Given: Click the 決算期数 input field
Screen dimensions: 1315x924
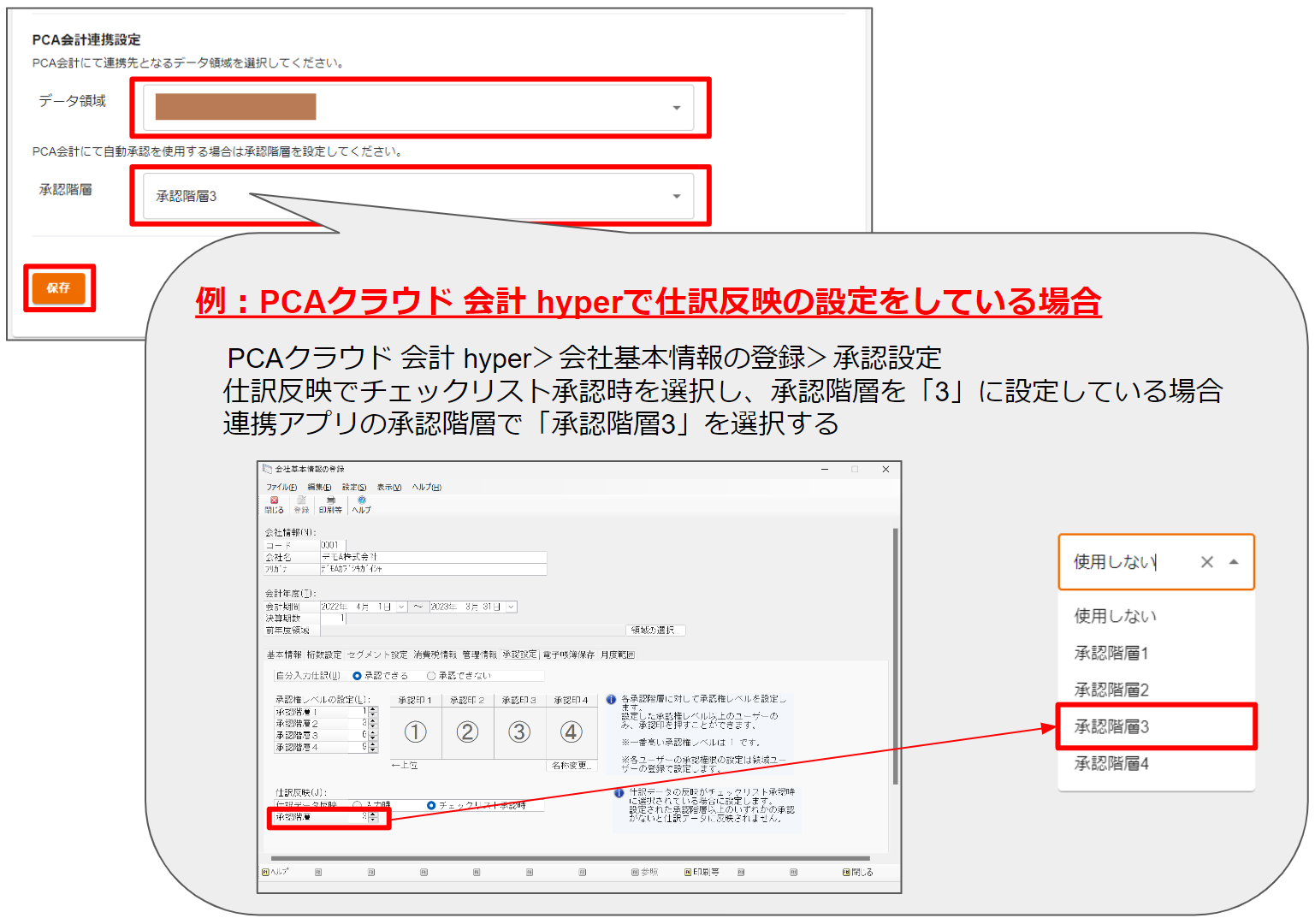Looking at the screenshot, I should pyautogui.click(x=333, y=619).
